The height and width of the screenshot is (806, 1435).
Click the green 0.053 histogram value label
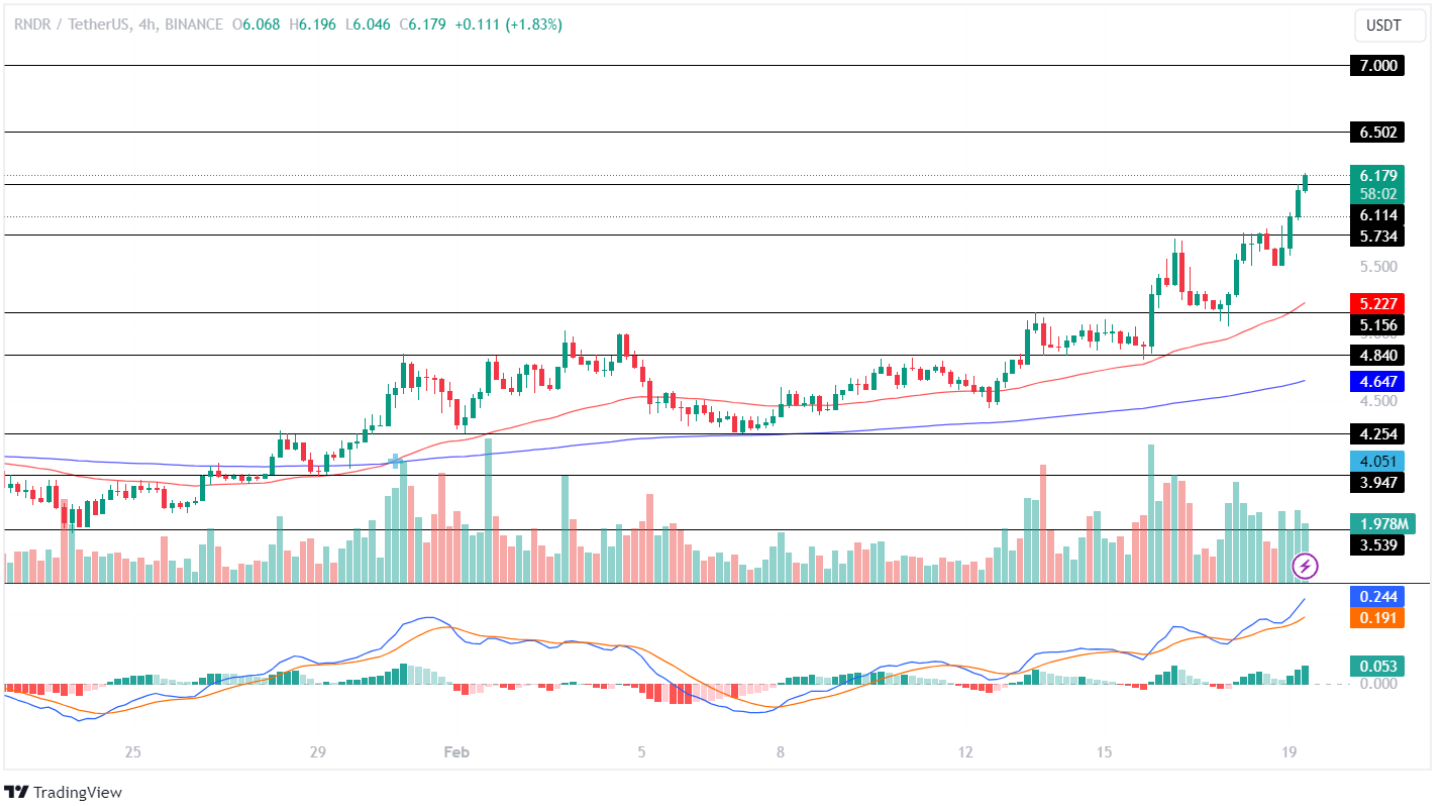point(1376,666)
